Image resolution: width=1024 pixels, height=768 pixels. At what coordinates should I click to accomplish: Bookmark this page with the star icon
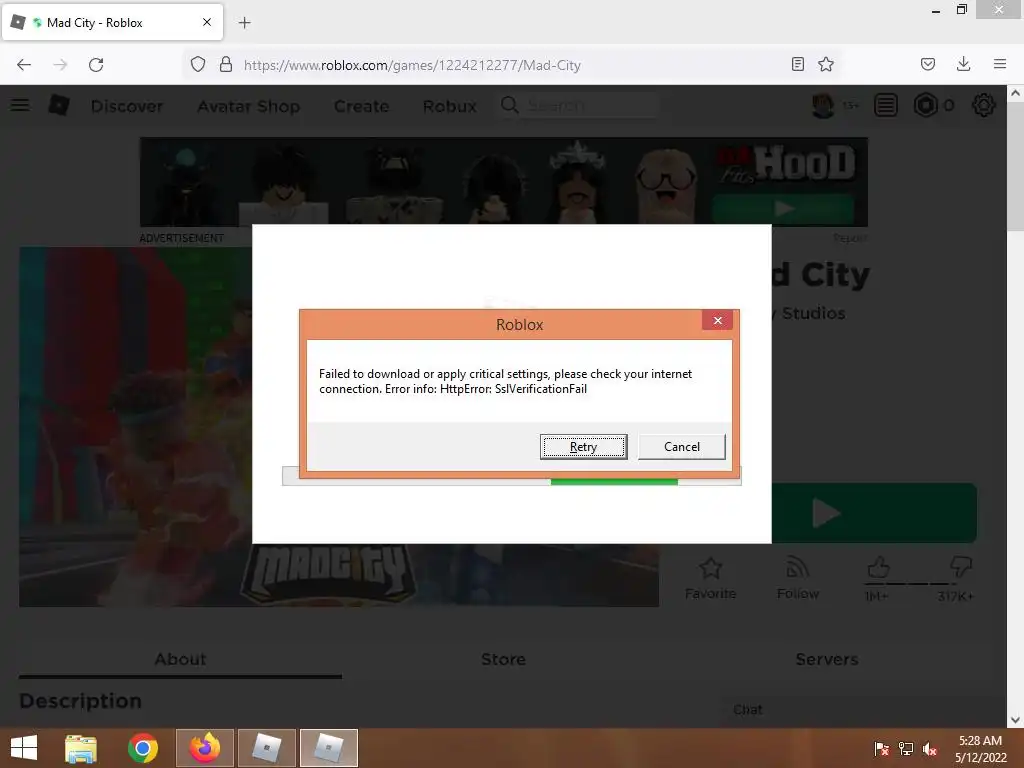point(825,64)
